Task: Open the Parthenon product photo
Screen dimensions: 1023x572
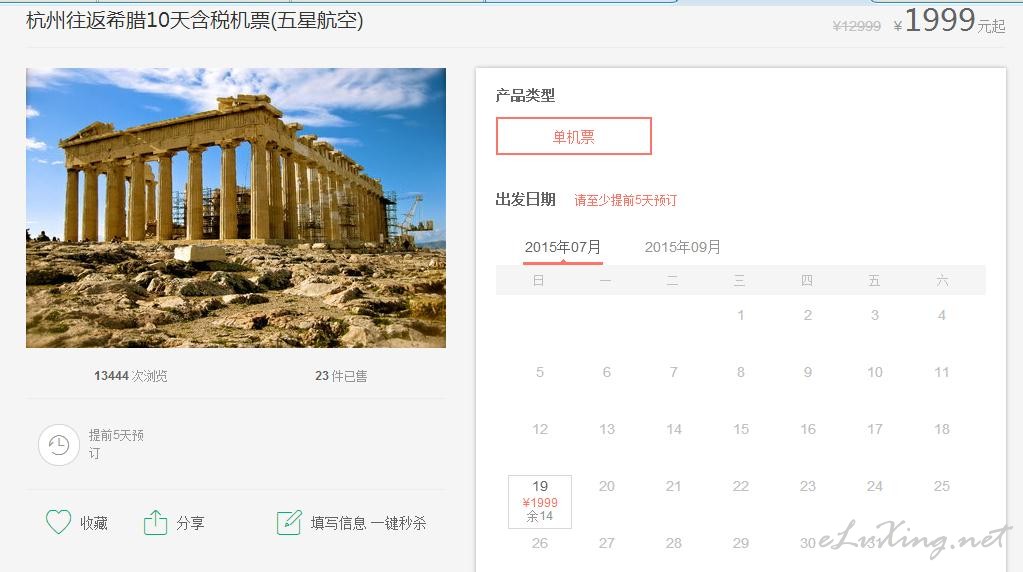Action: (236, 207)
